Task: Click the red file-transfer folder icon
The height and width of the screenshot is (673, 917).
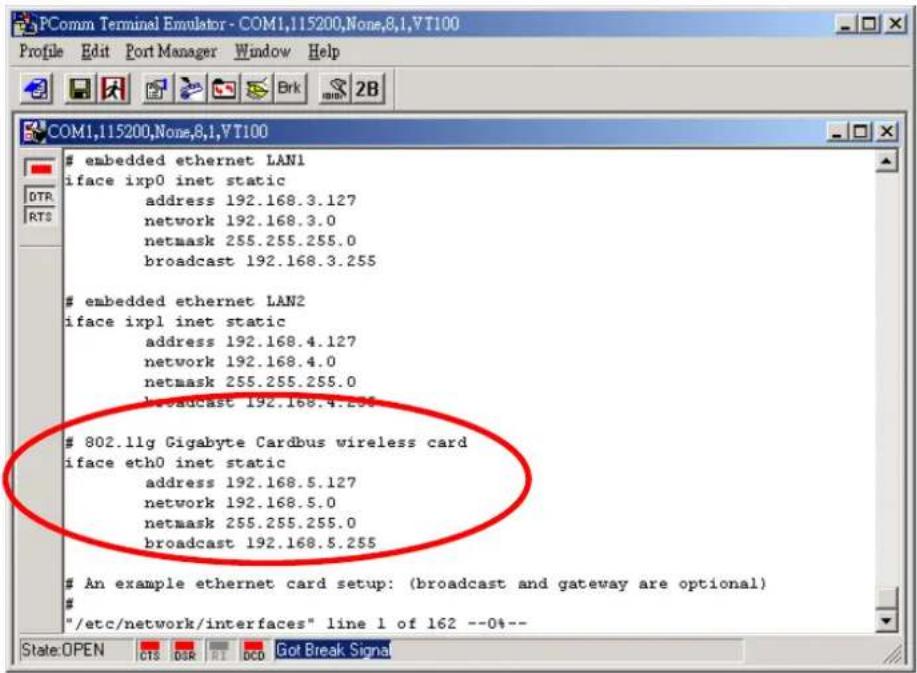Action: tap(223, 89)
